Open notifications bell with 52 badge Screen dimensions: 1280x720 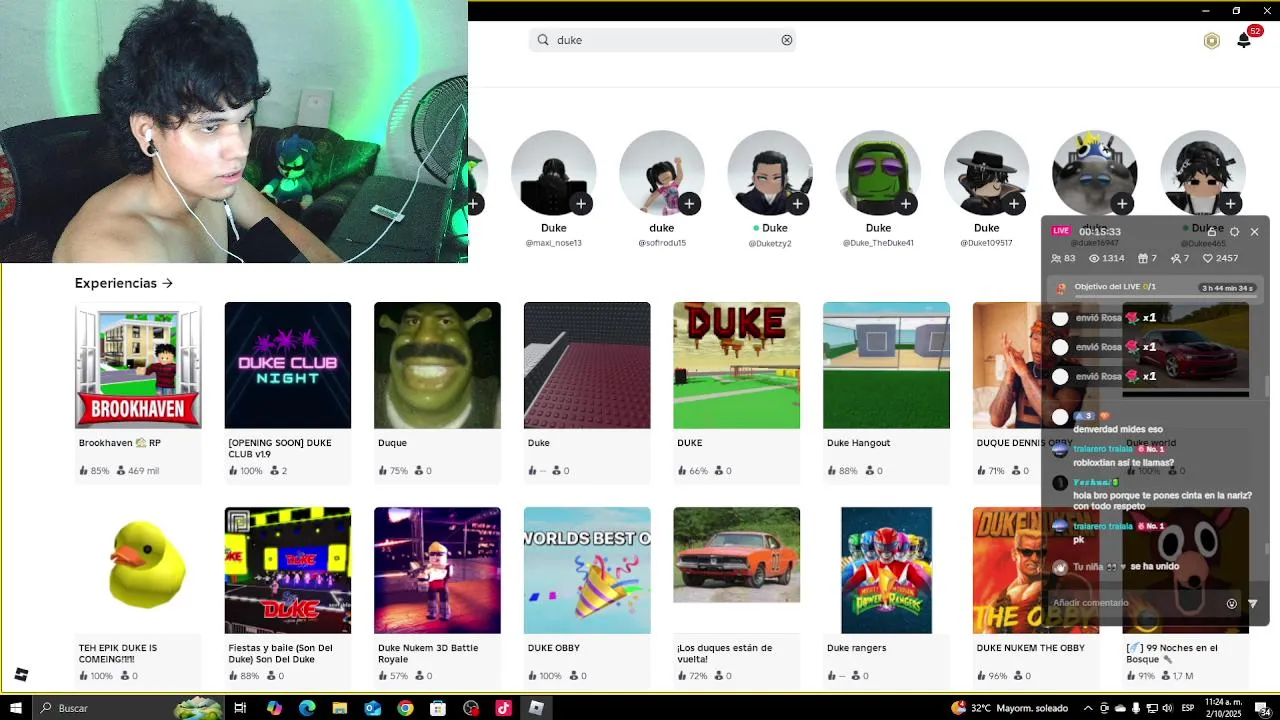[1244, 40]
